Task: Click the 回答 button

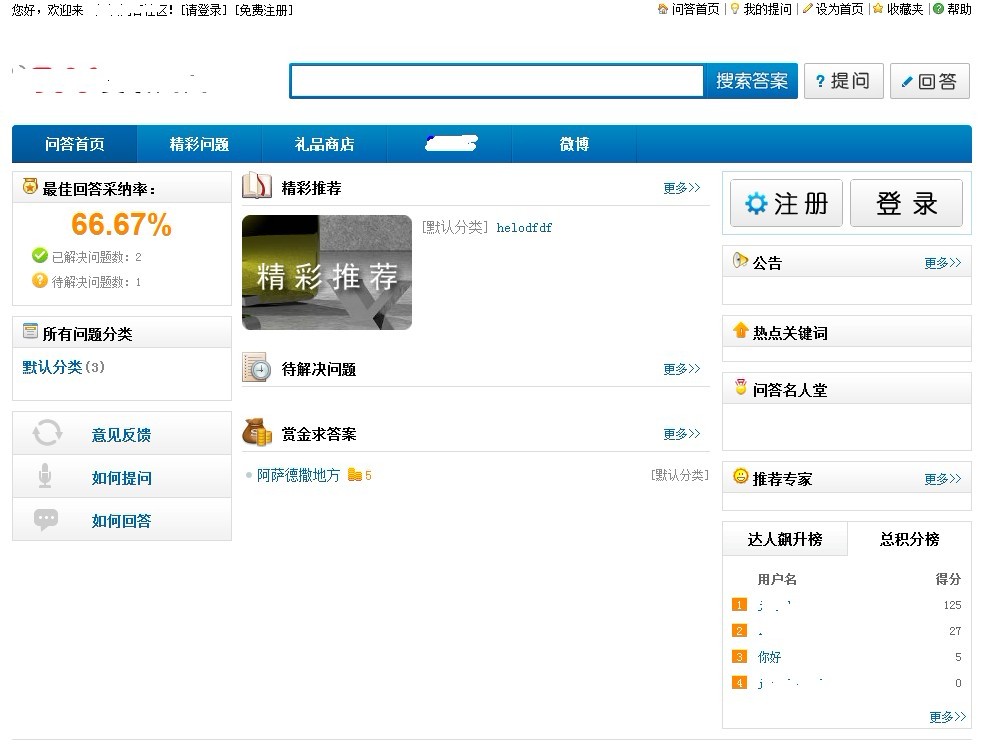Action: click(930, 81)
